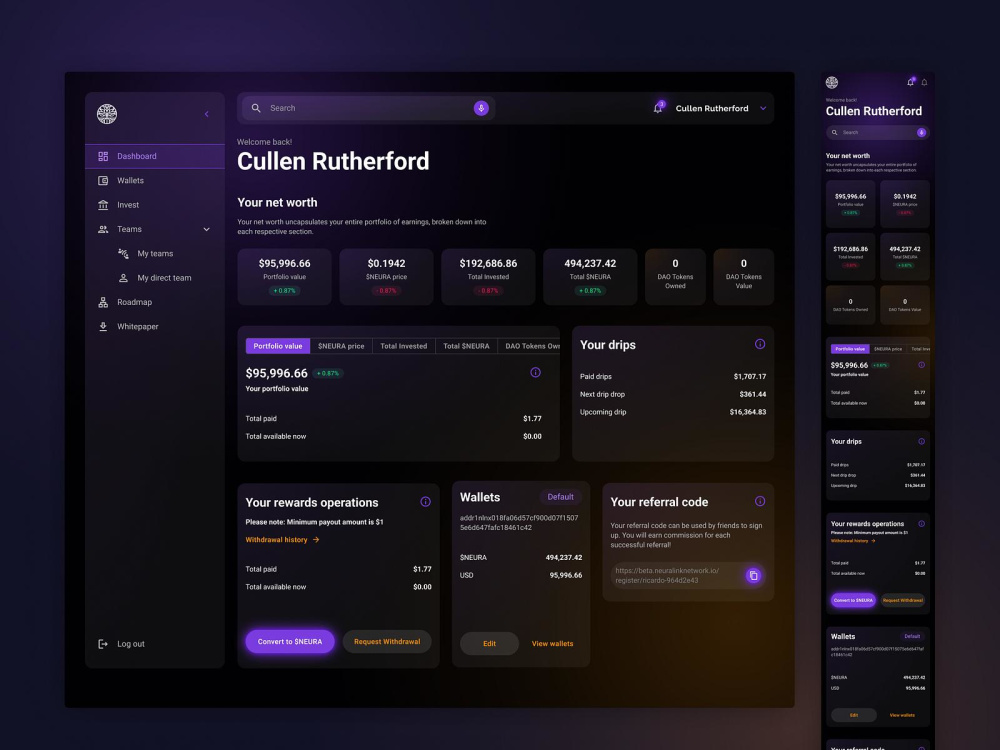This screenshot has width=1000, height=750.
Task: Click info icon beside Your drips in mobile view
Action: (x=922, y=441)
